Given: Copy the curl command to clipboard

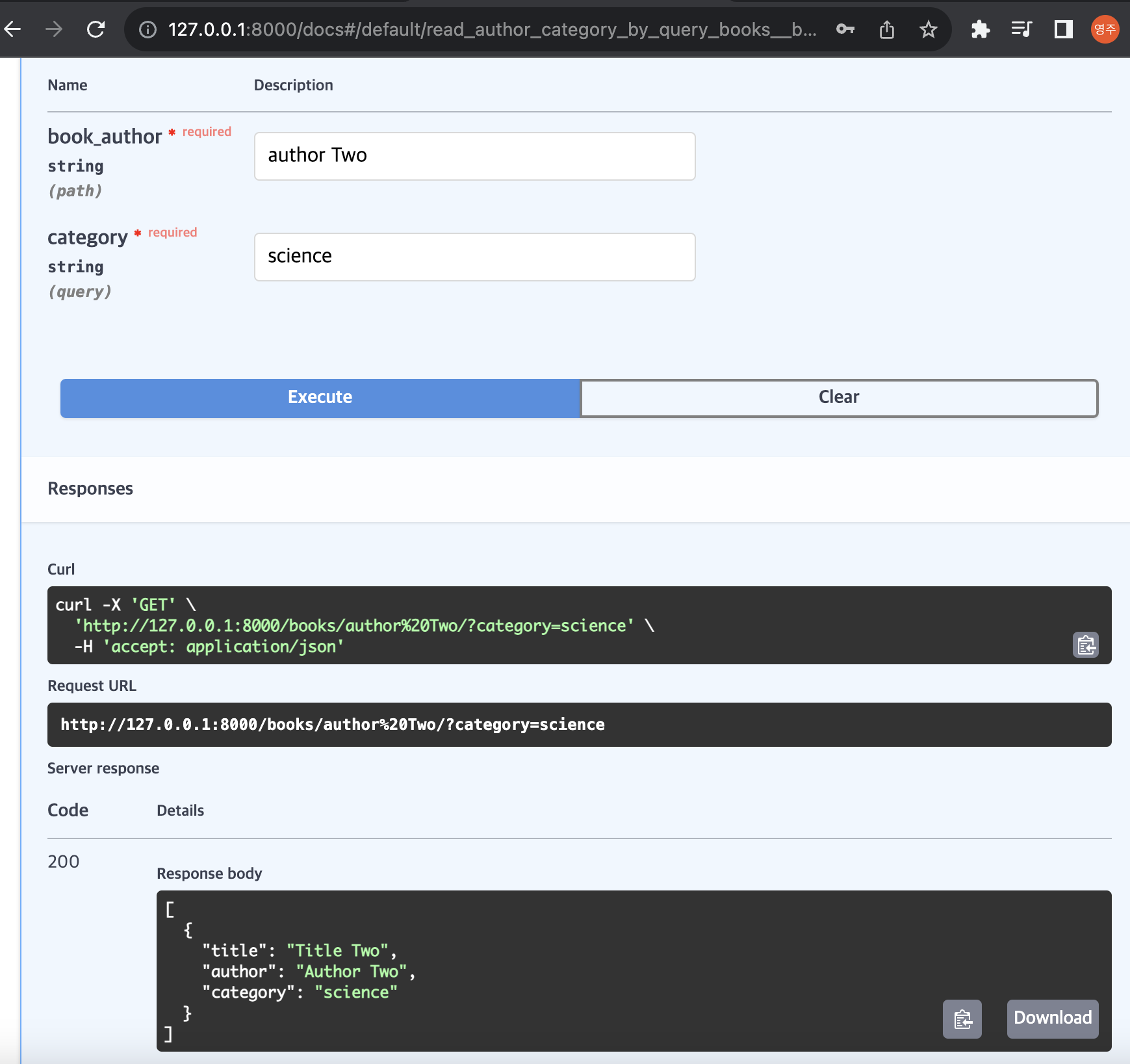Looking at the screenshot, I should point(1086,645).
